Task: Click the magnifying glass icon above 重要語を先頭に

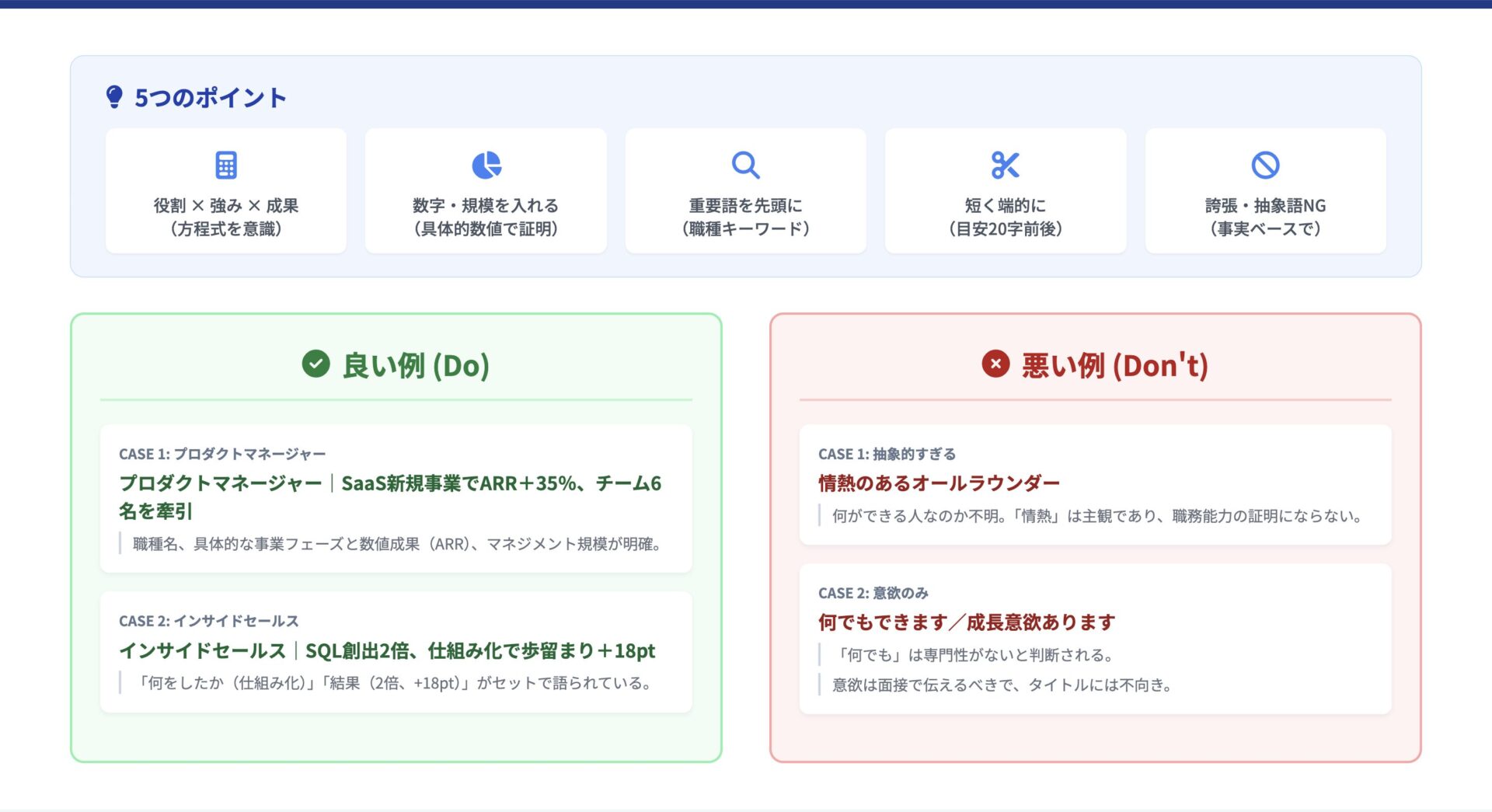Action: click(x=745, y=166)
